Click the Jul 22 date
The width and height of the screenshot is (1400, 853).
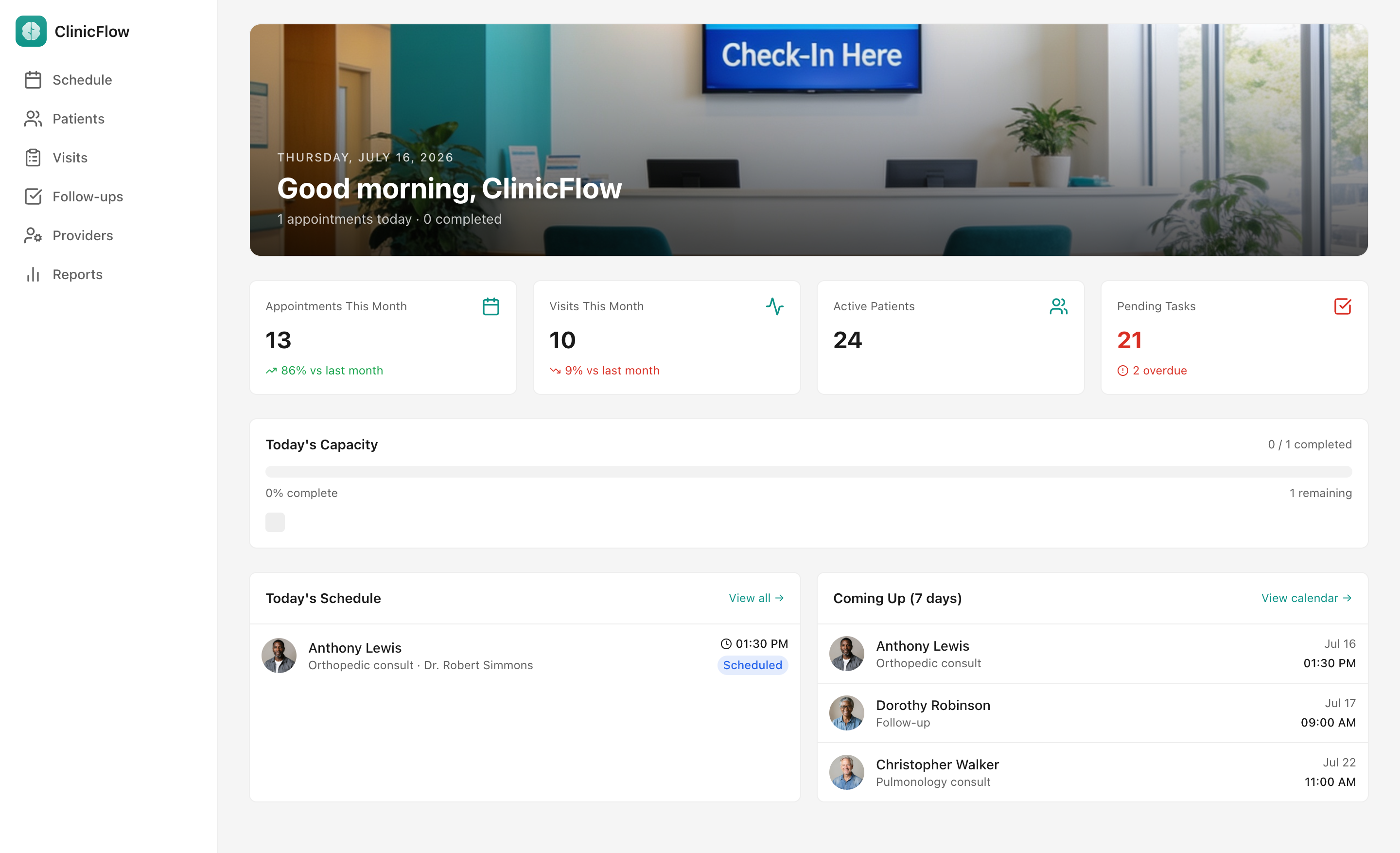(x=1339, y=763)
